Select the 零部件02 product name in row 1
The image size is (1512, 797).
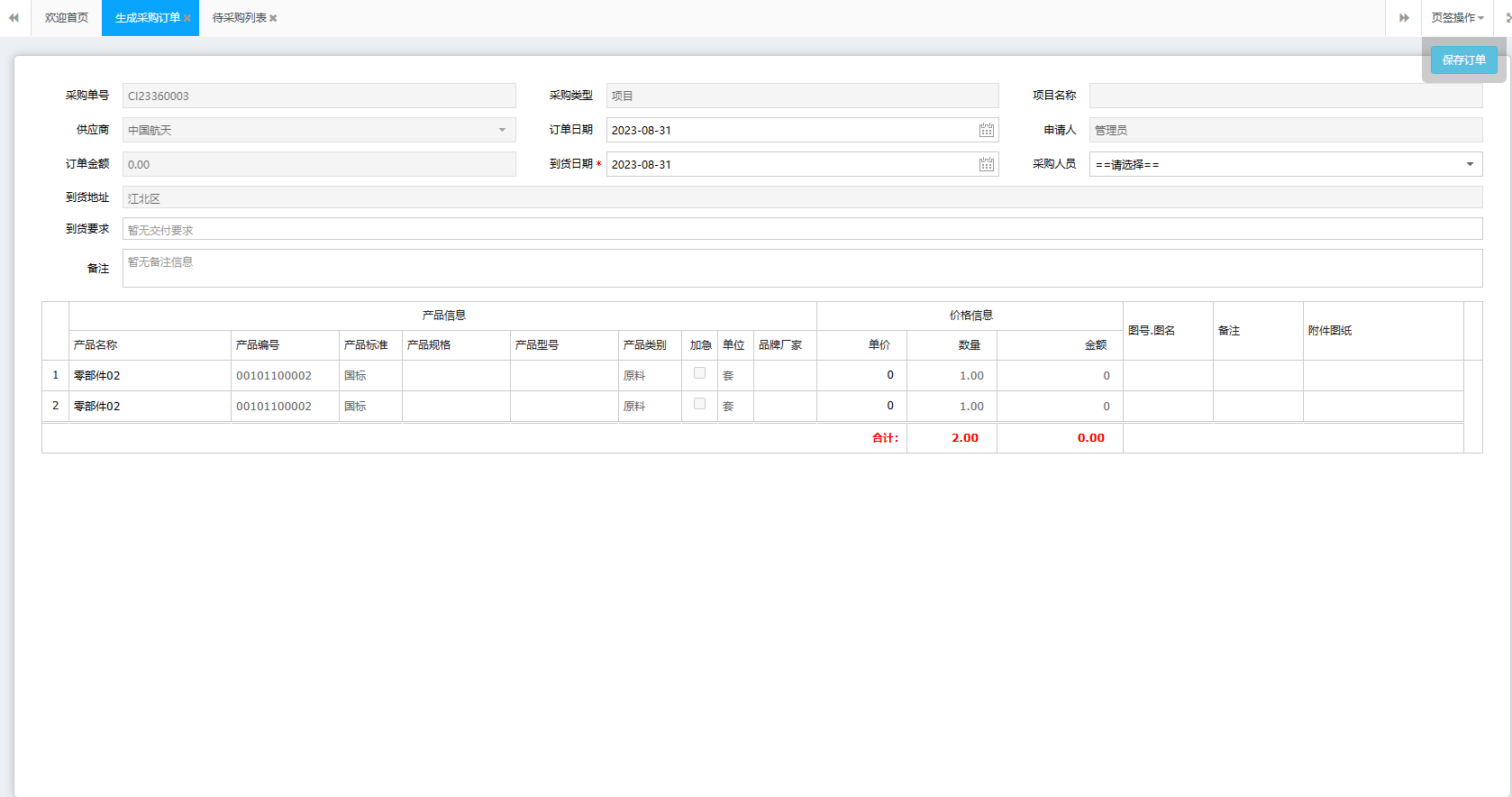coord(97,376)
